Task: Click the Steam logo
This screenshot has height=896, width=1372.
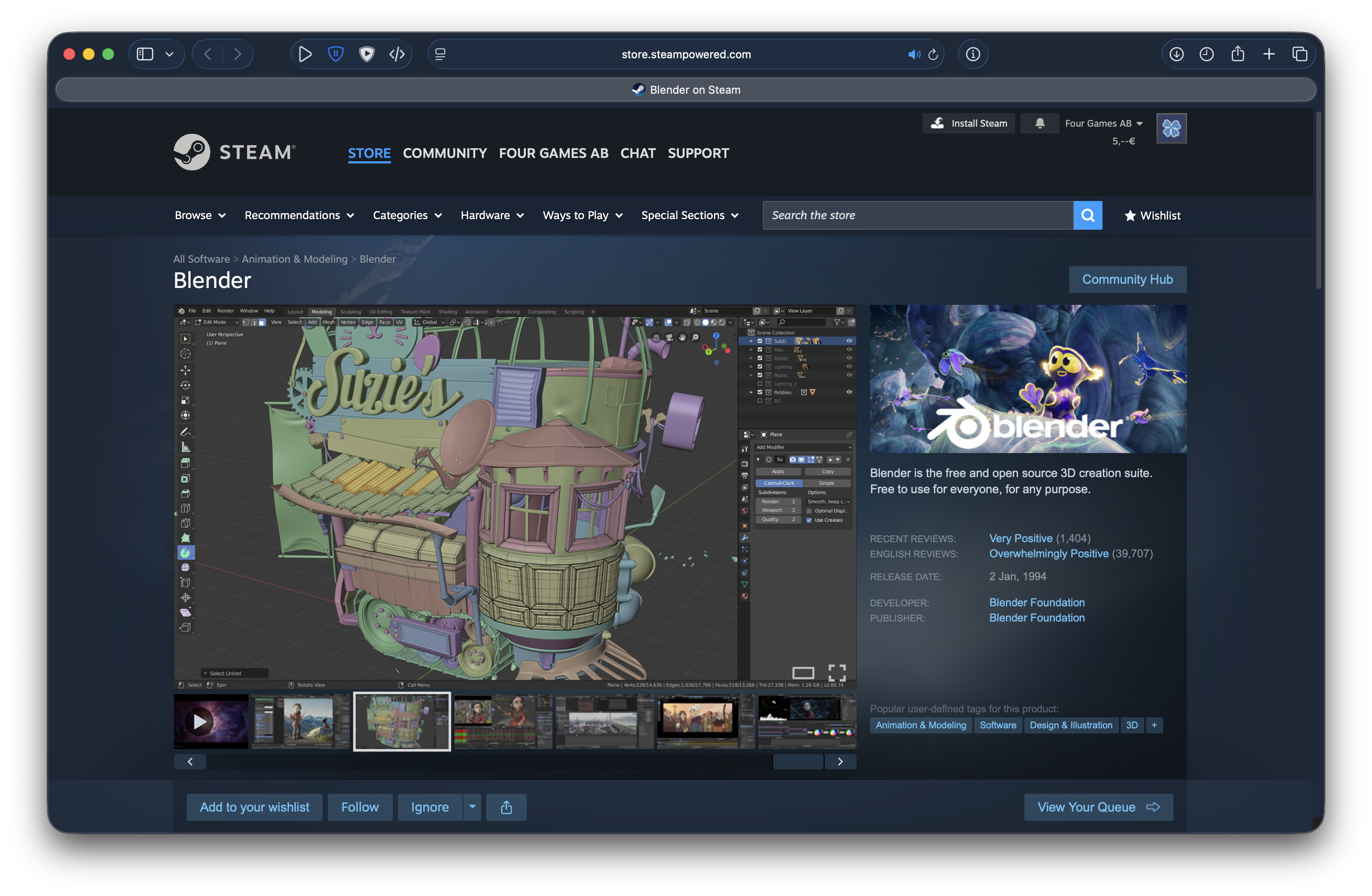Action: click(x=234, y=152)
